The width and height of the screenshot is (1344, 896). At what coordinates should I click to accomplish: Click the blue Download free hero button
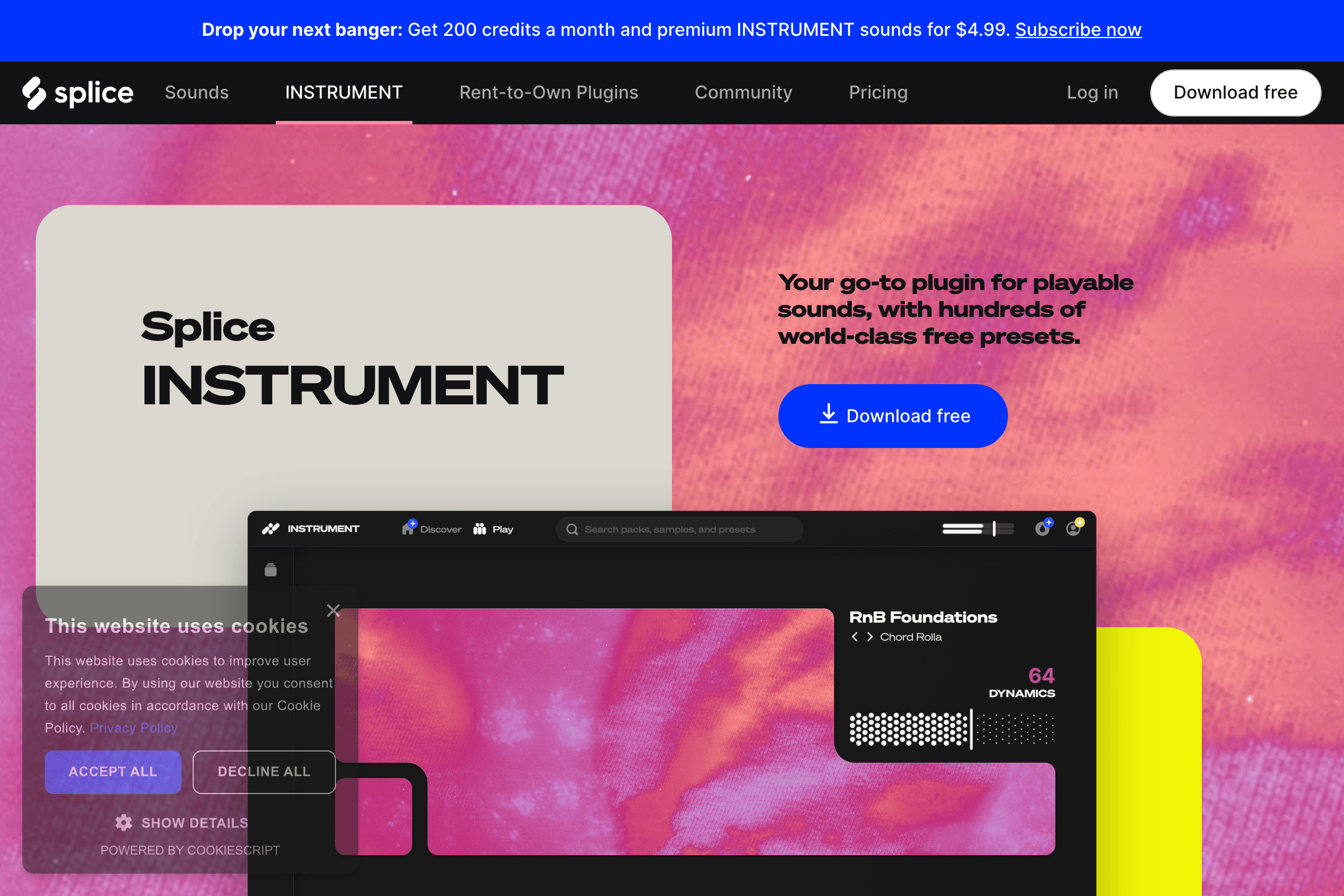point(893,416)
